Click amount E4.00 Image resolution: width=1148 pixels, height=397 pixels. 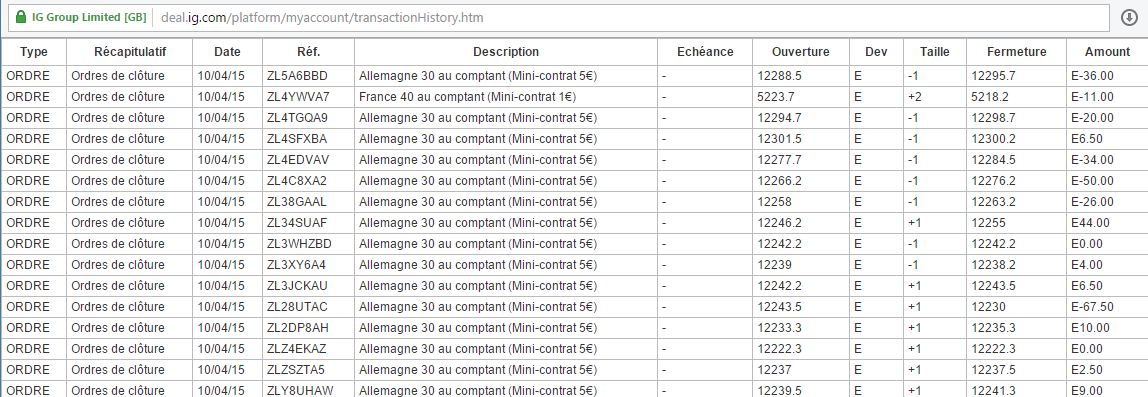[x=1087, y=265]
